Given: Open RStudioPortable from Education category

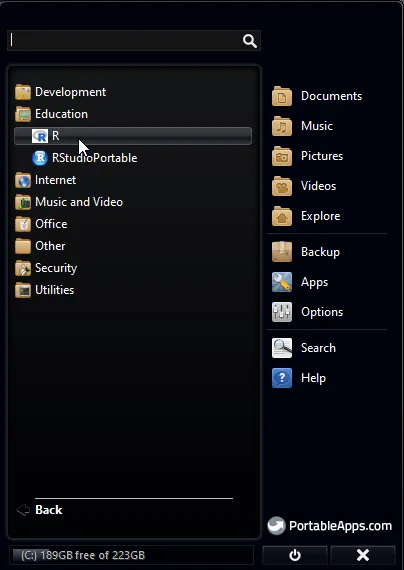Looking at the screenshot, I should point(85,158).
